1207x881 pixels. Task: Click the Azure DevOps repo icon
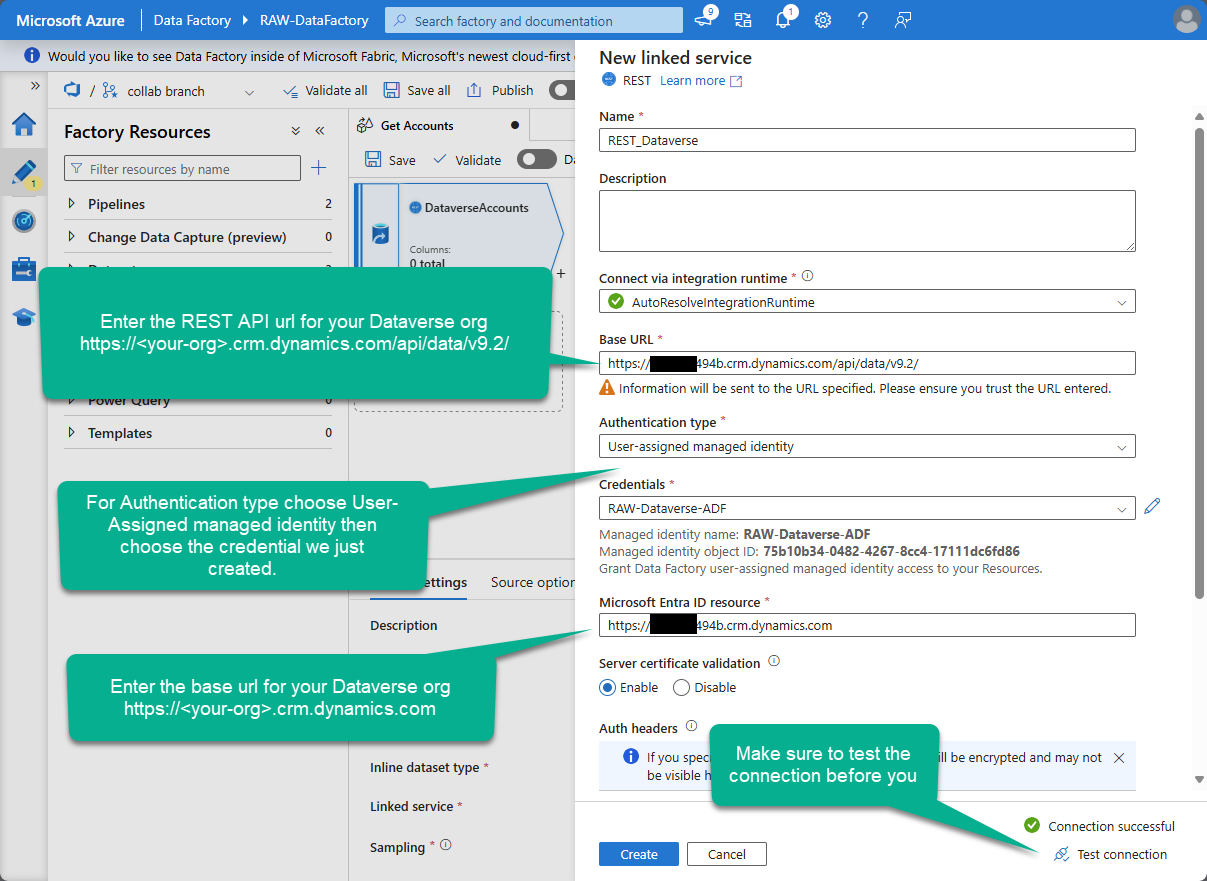[72, 90]
